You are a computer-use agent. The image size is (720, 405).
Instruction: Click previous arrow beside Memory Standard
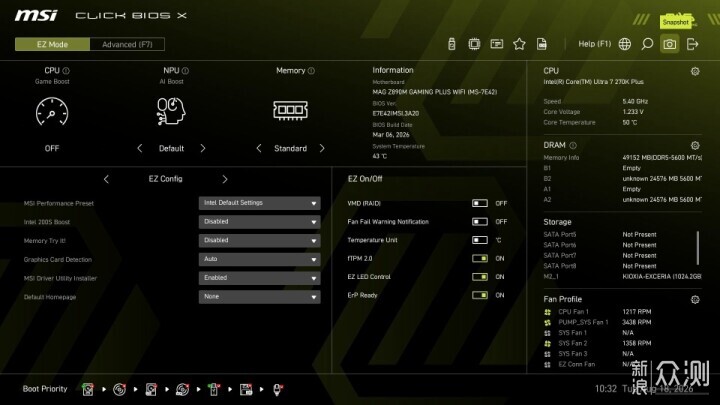click(x=259, y=148)
